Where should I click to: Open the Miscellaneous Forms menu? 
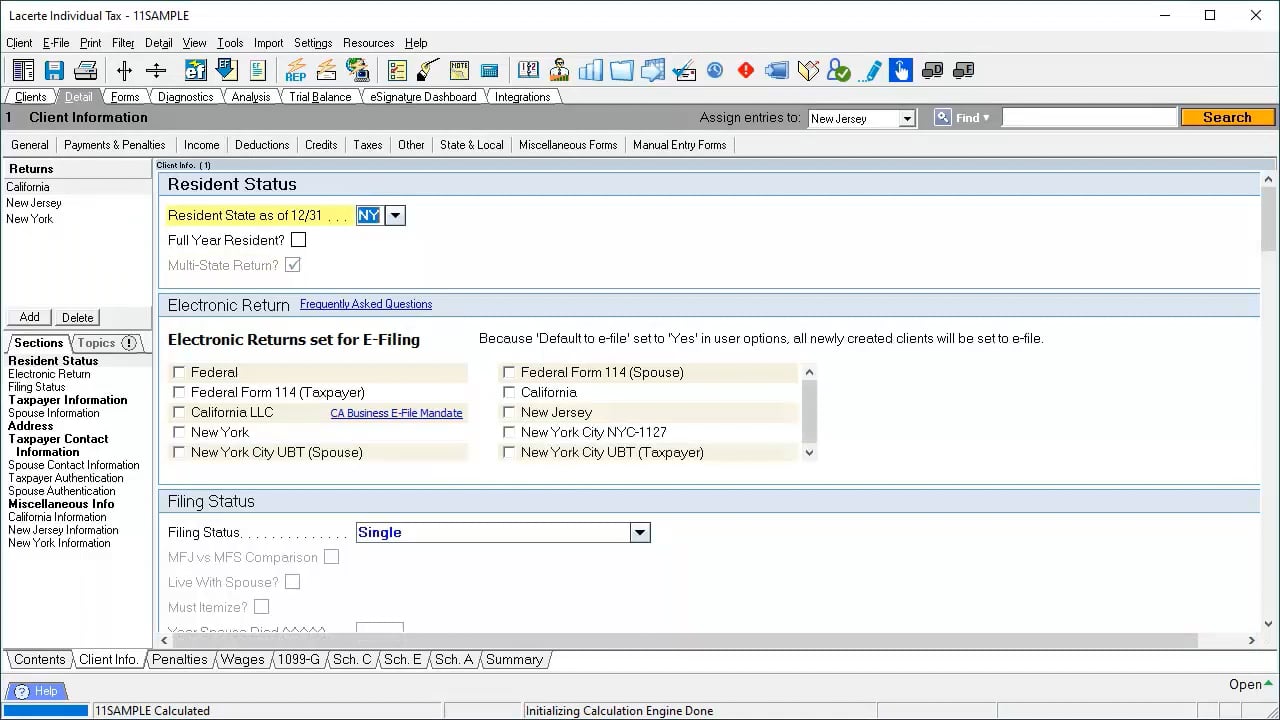point(568,144)
